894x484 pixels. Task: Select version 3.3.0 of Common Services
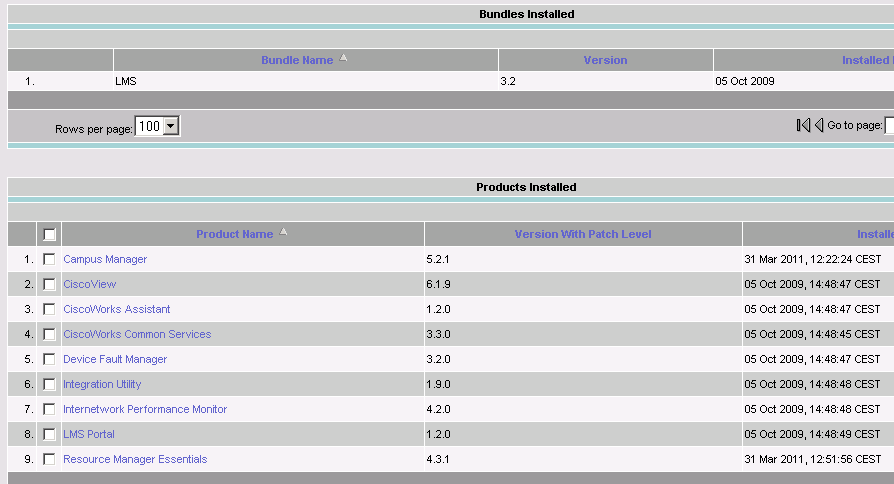(x=438, y=334)
